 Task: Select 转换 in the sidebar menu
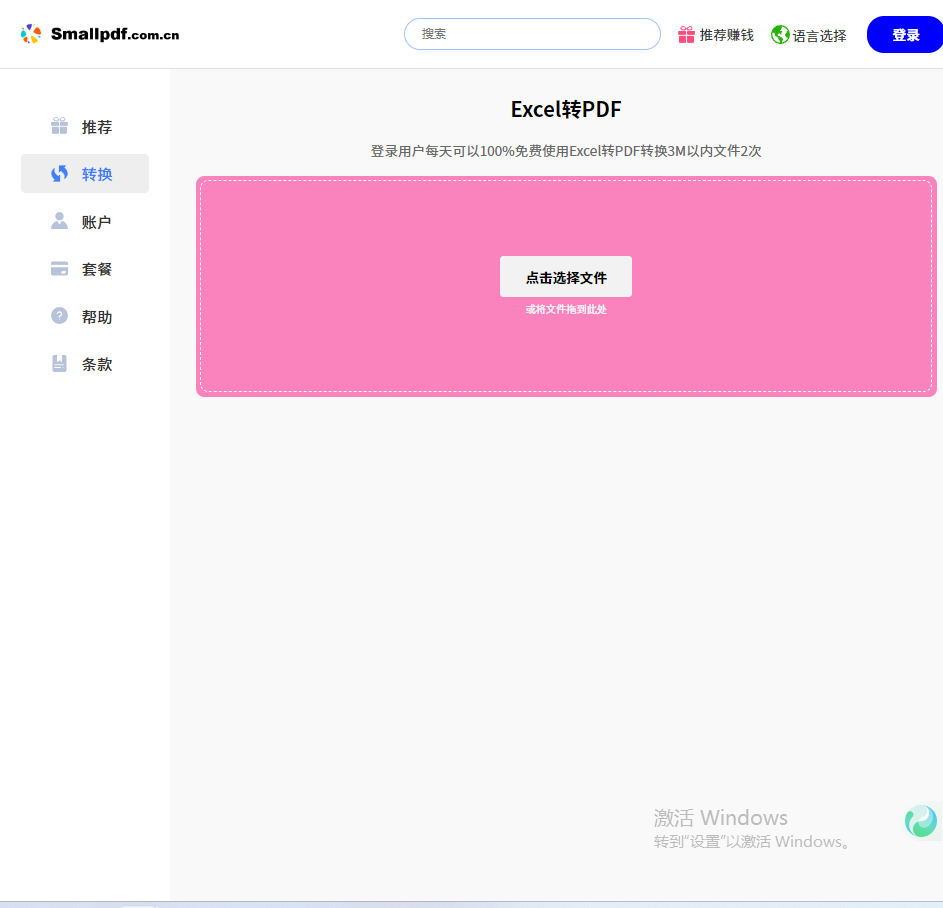click(85, 174)
